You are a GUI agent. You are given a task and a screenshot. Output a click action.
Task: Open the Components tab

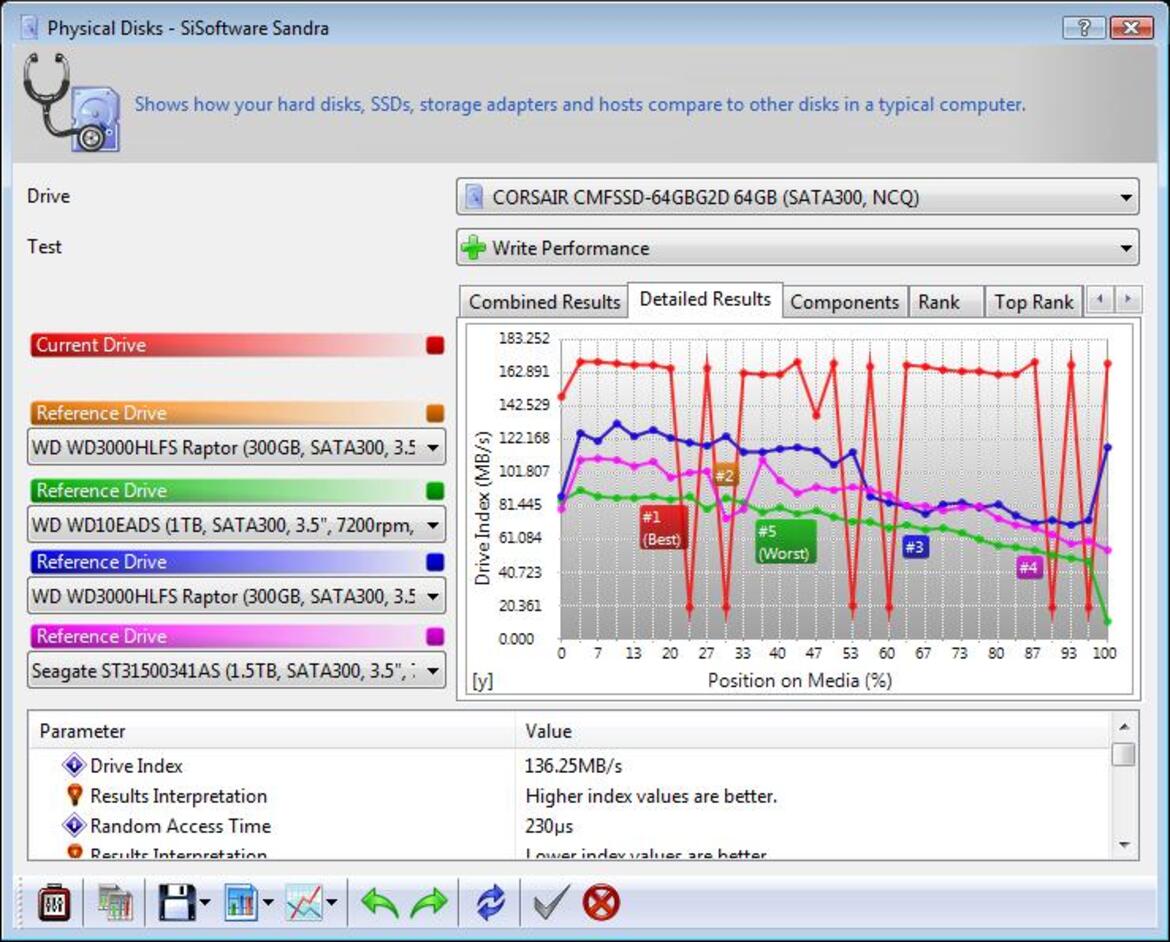coord(845,302)
